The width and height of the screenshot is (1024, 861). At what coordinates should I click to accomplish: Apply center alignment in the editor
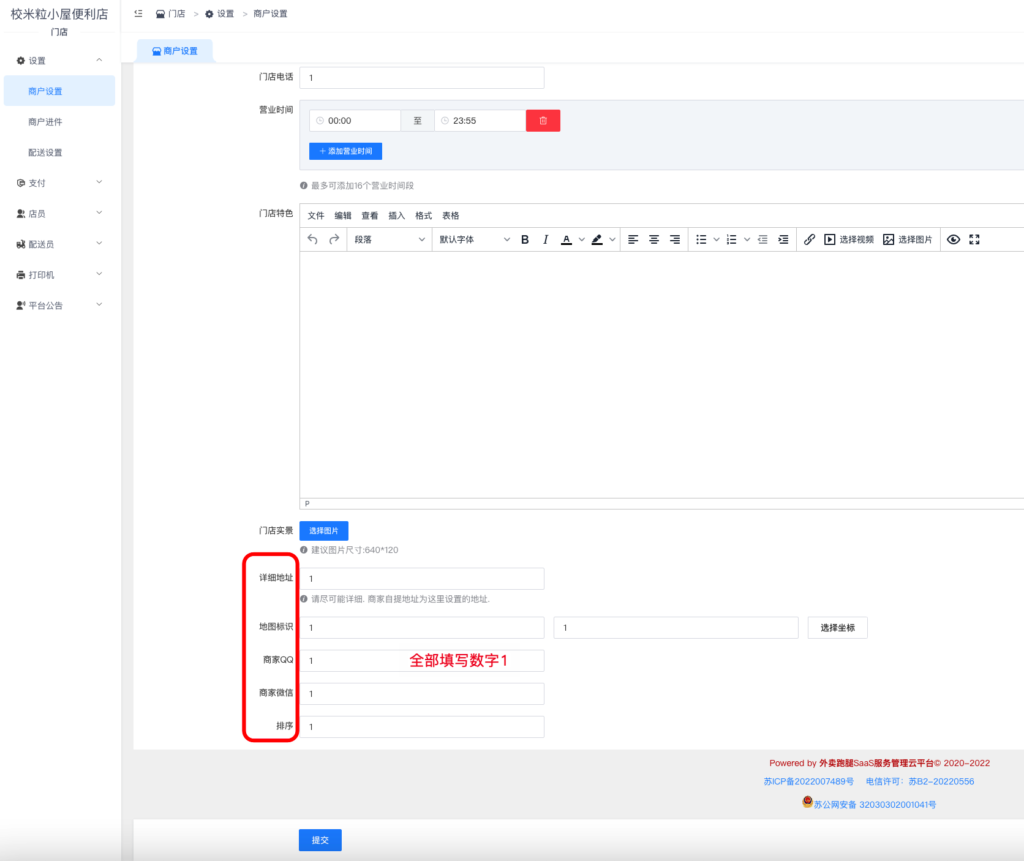tap(653, 239)
